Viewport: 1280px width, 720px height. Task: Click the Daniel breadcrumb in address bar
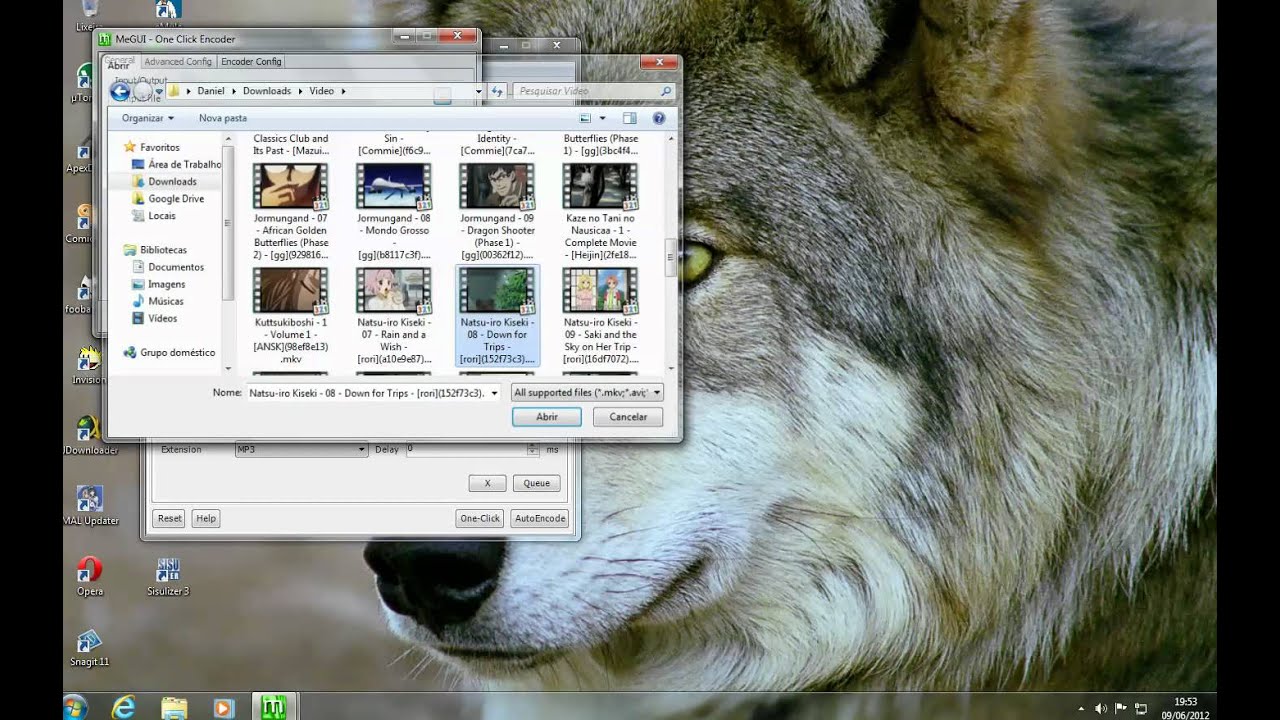coord(211,91)
